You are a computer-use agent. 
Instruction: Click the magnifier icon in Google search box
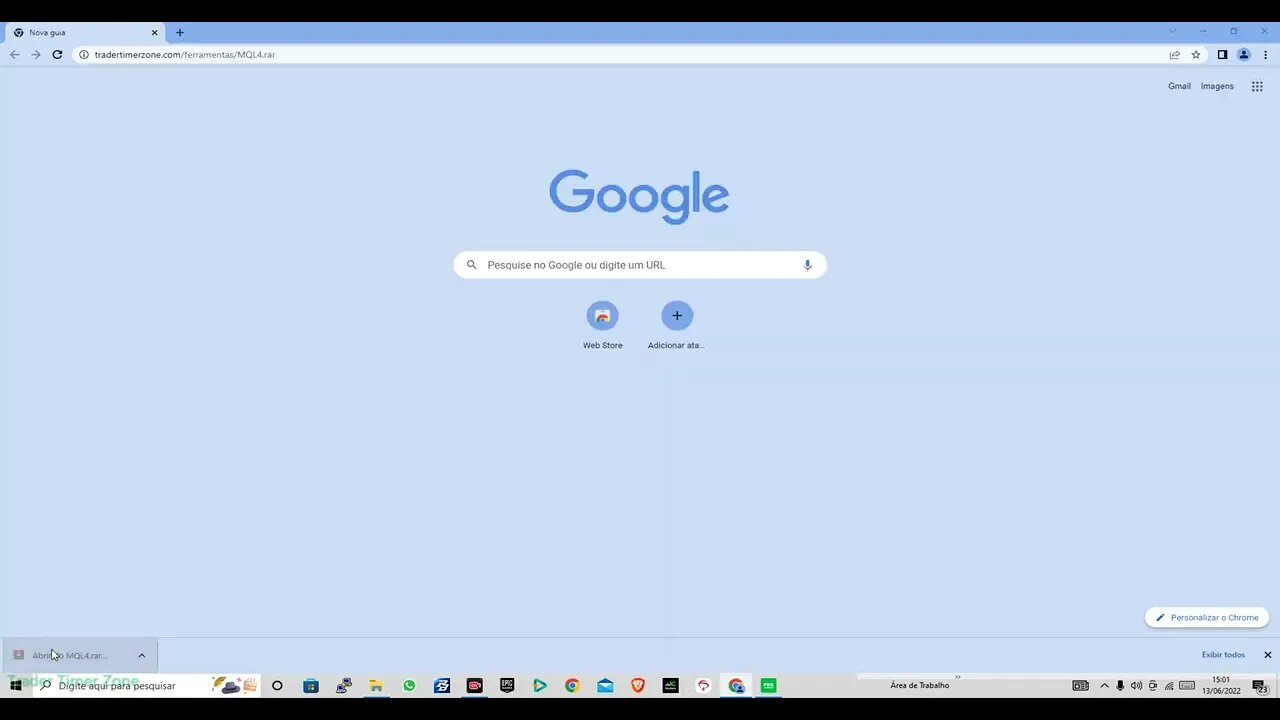(472, 265)
